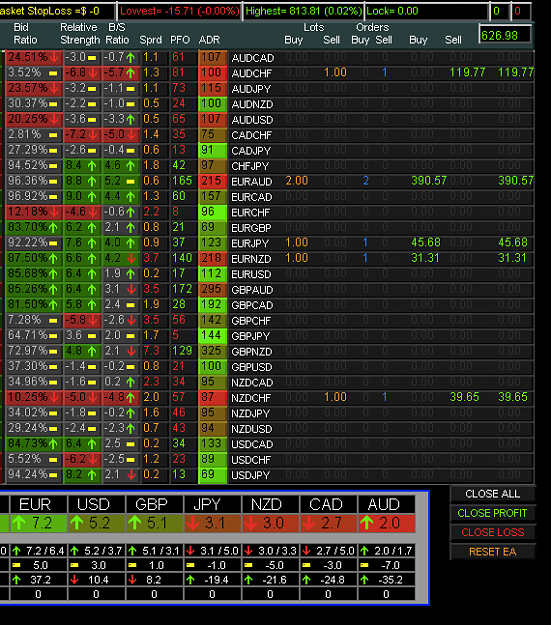
Task: Select the GBPJPY pair label
Action: (251, 336)
